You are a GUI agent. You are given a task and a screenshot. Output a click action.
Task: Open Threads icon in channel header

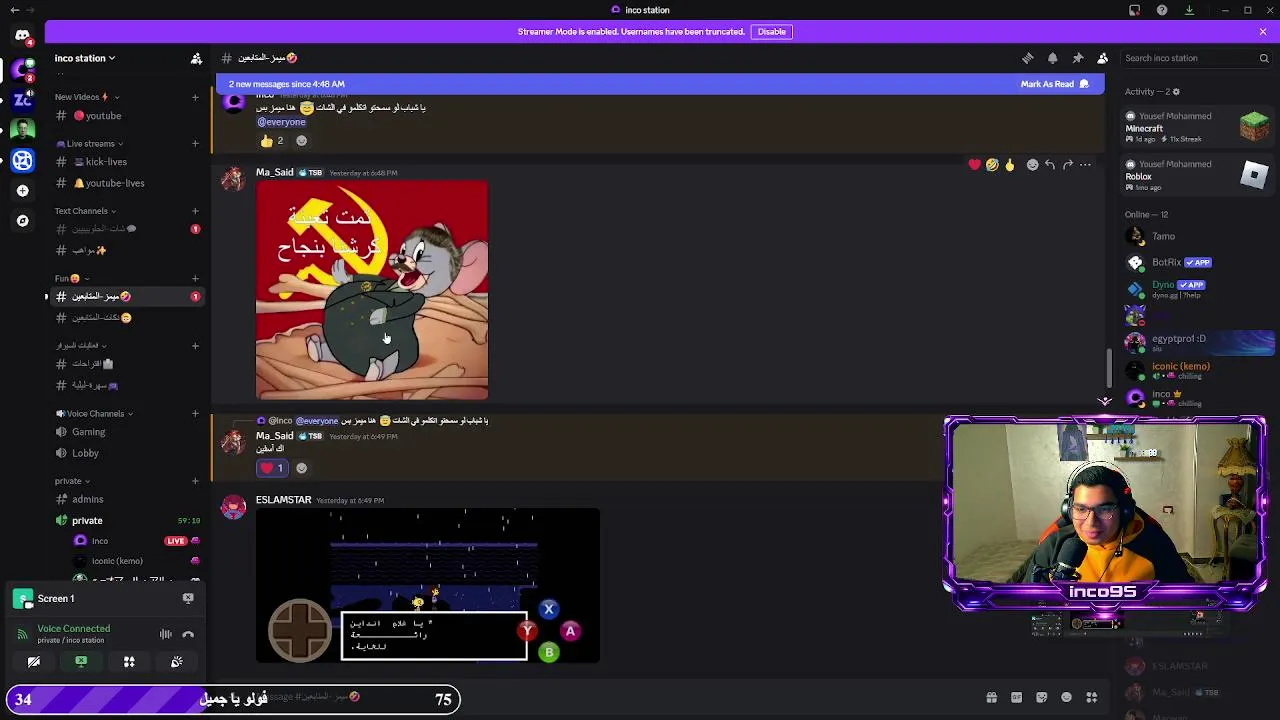click(1027, 58)
